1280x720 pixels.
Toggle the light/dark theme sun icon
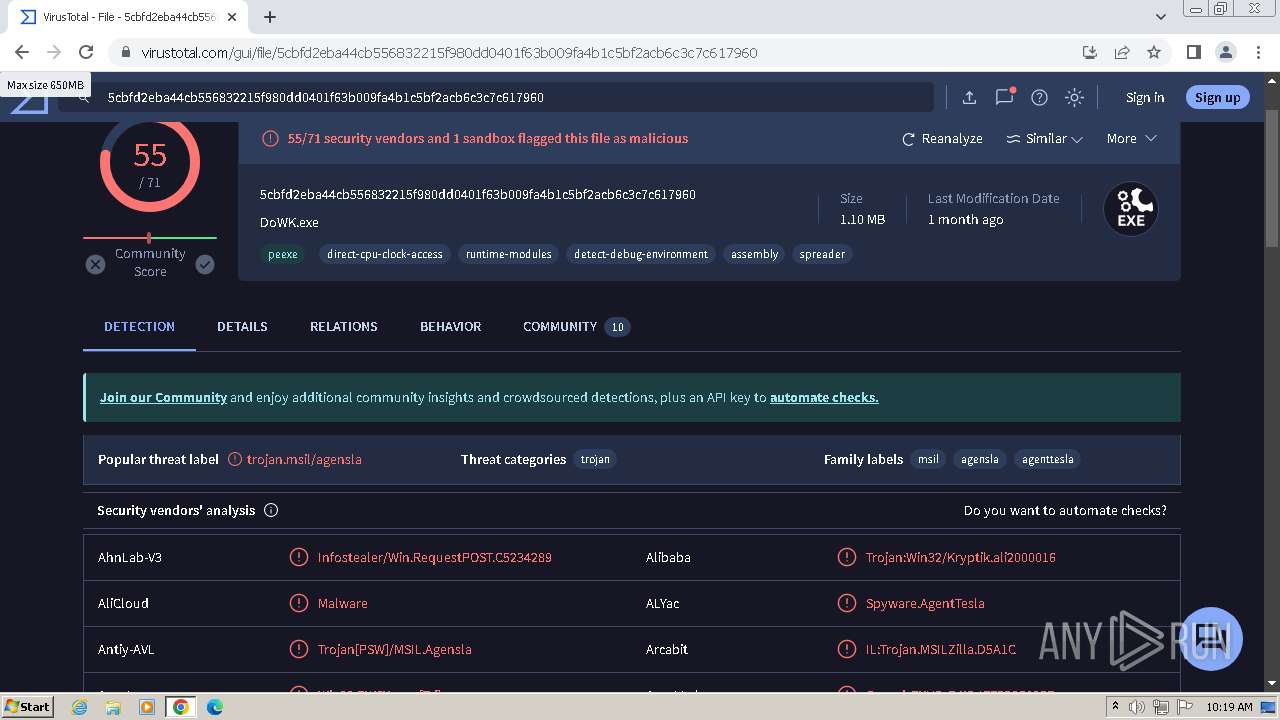1075,97
